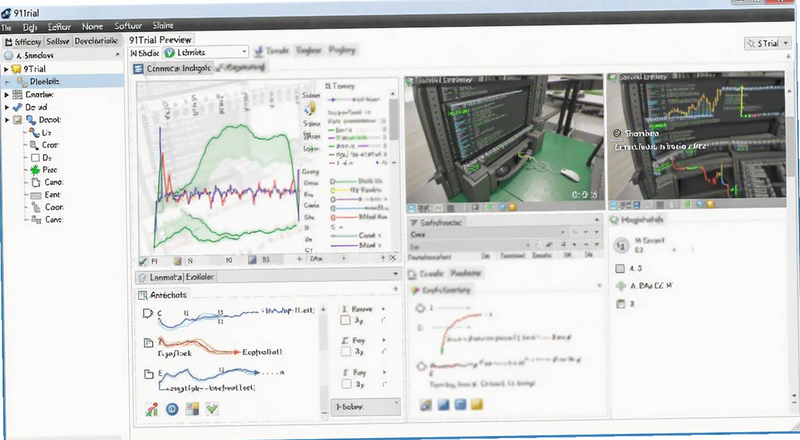
Task: Open the Softuer menu
Action: pos(128,26)
